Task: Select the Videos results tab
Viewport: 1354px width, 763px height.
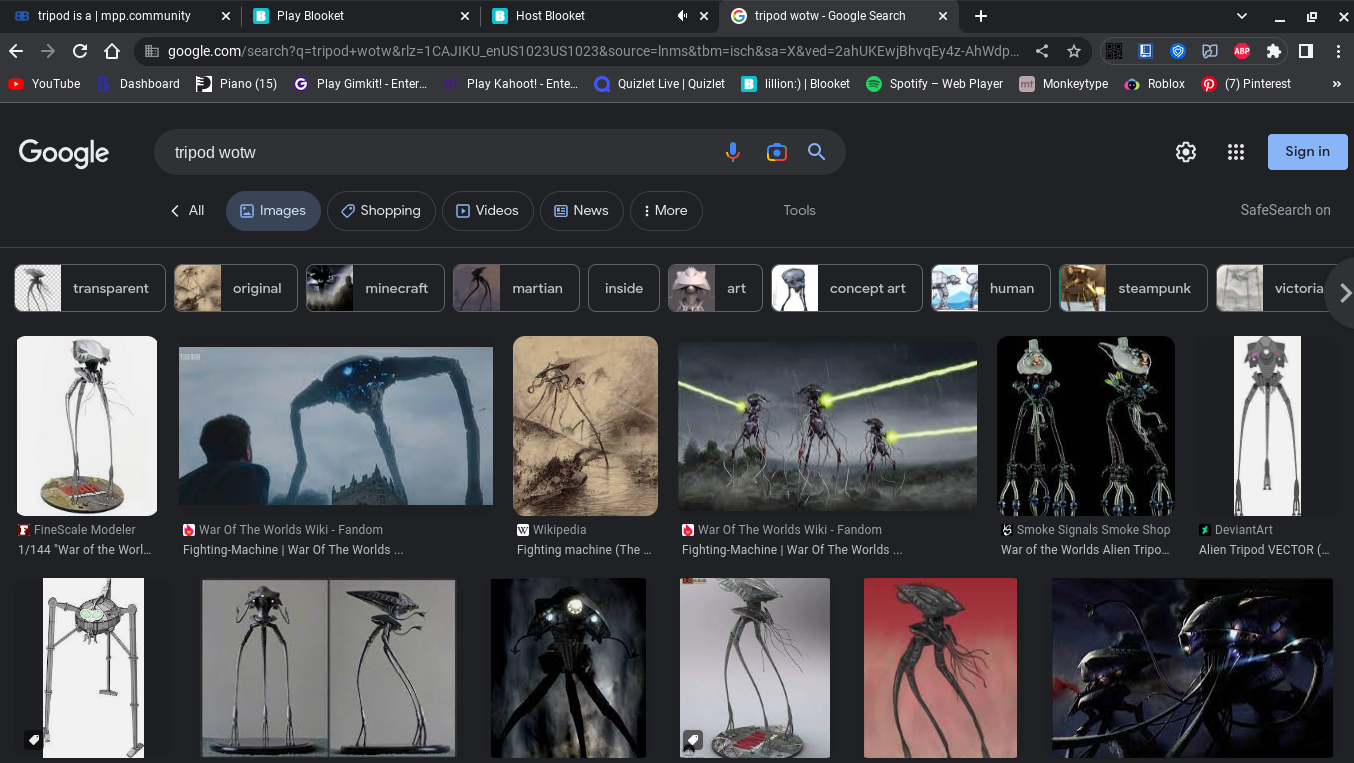Action: [x=488, y=211]
